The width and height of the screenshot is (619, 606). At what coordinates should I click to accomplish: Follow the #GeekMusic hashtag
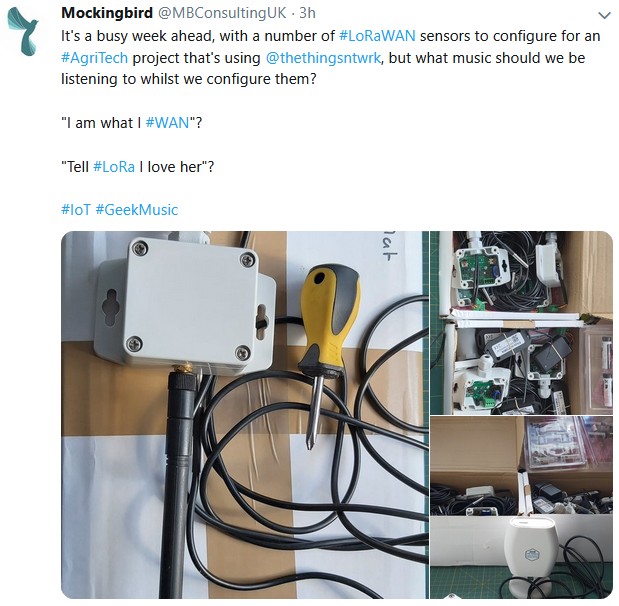pos(137,210)
